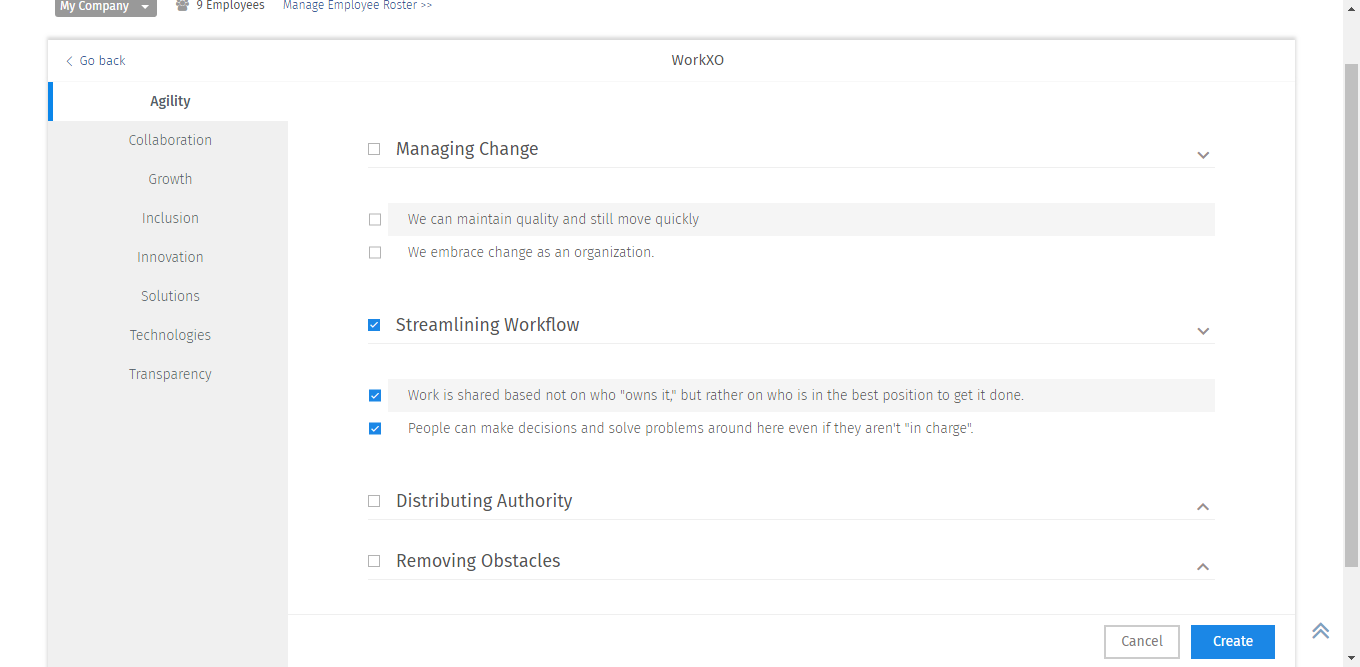This screenshot has height=667, width=1360.
Task: Enable "We can maintain quality" checkbox
Action: click(x=375, y=220)
